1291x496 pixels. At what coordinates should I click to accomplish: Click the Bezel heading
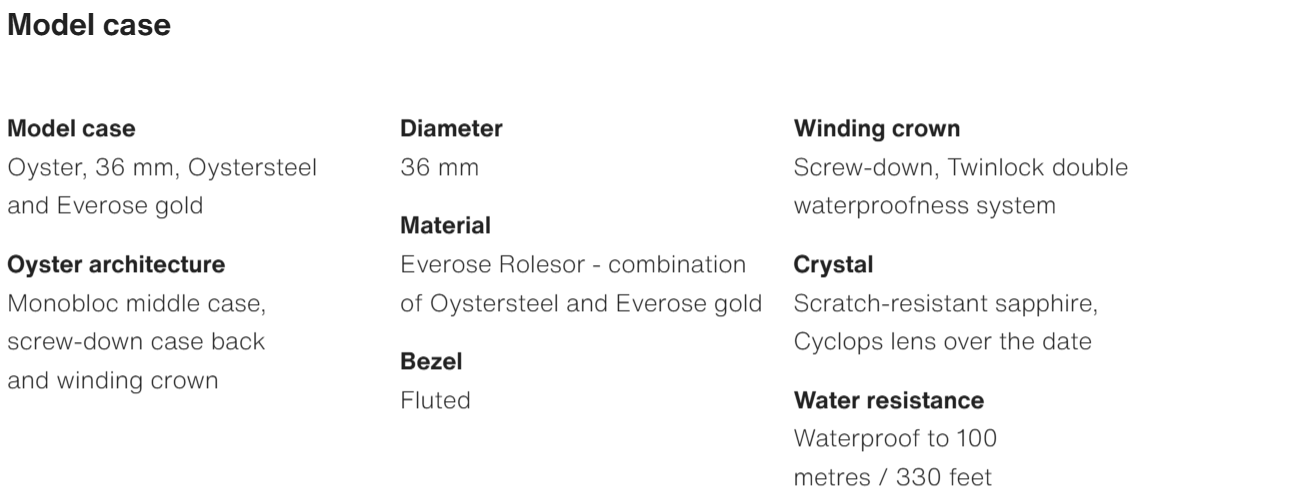(431, 361)
